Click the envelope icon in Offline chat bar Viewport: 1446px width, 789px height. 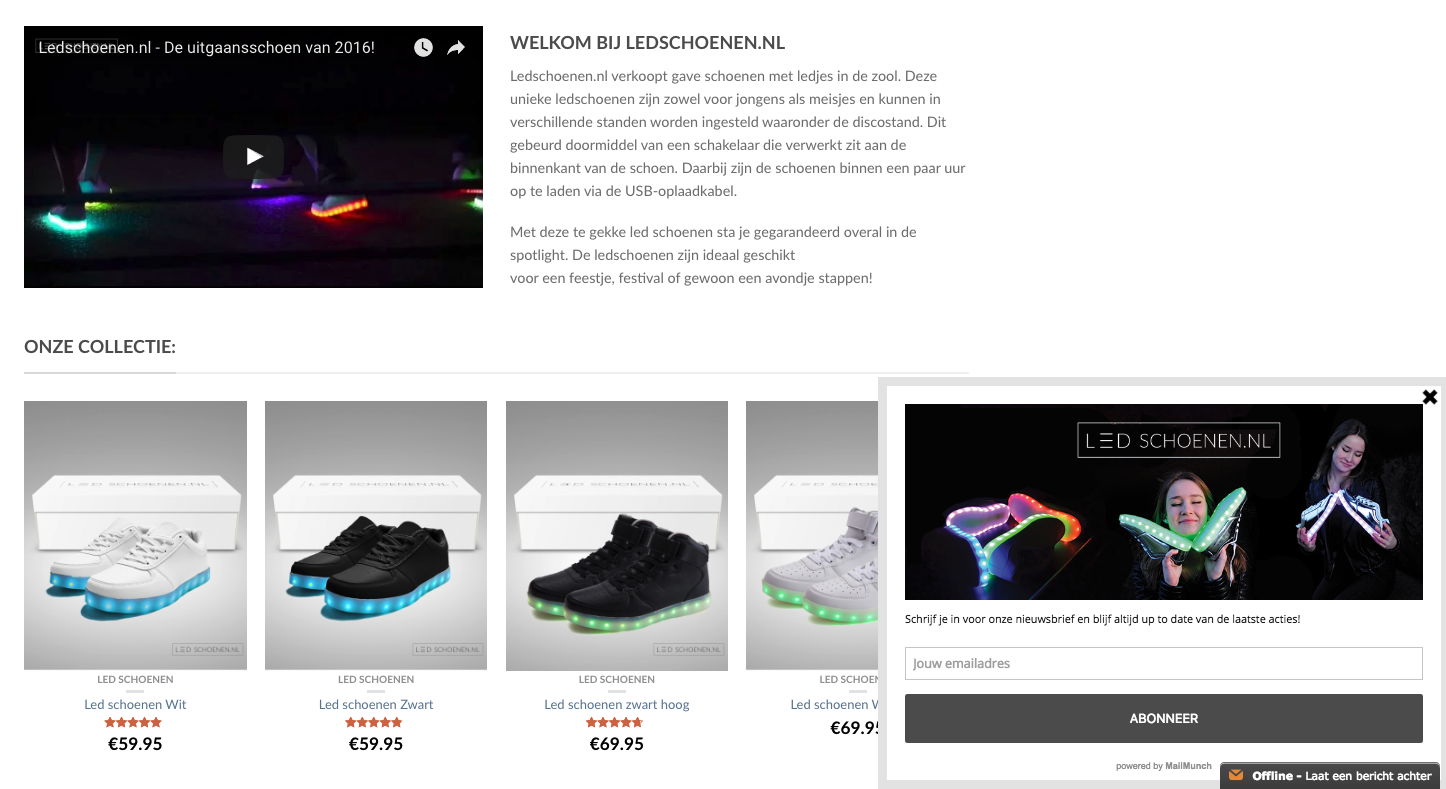pos(1236,775)
